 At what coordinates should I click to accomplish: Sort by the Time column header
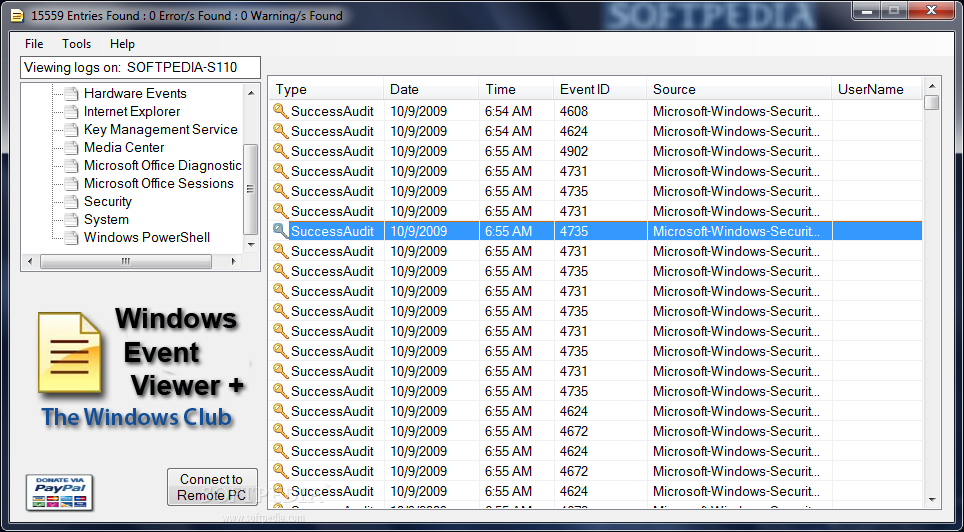(x=516, y=90)
